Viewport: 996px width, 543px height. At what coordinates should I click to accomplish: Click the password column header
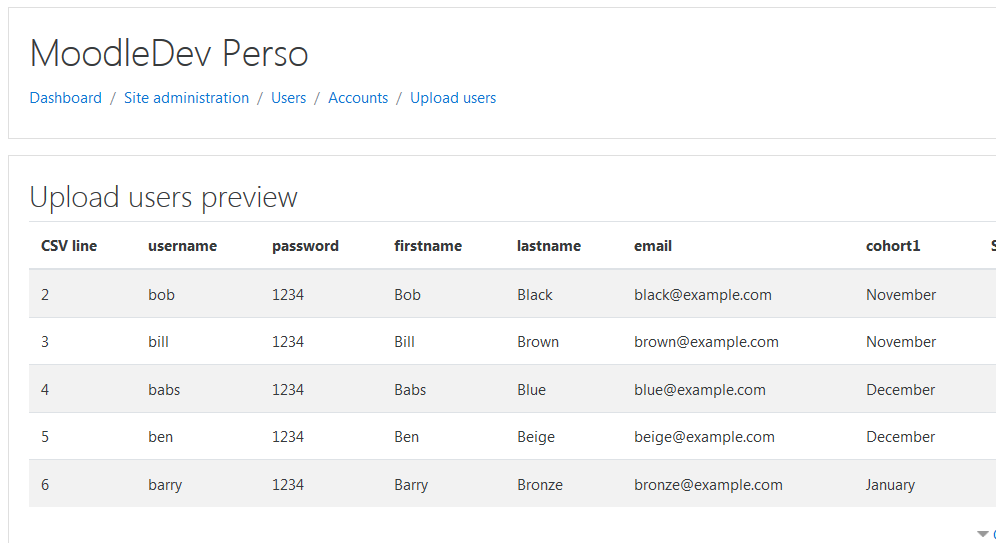(x=305, y=246)
